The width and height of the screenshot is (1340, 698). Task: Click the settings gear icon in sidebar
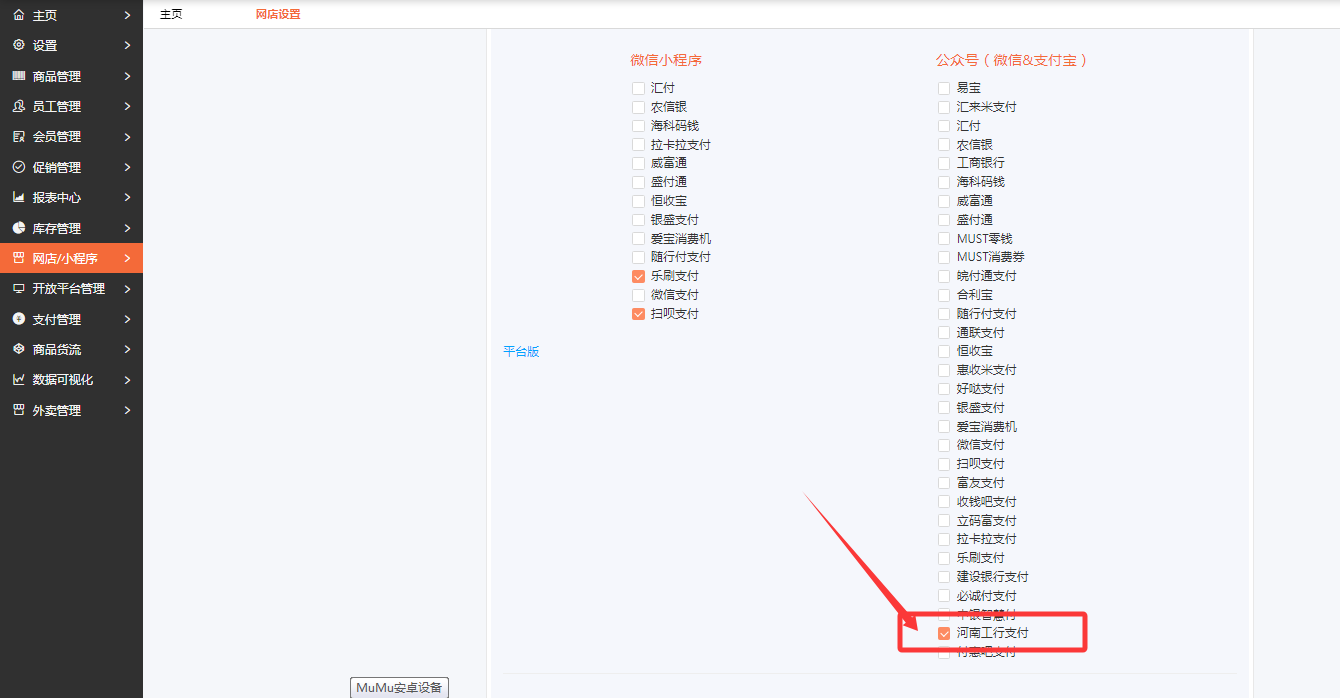tap(18, 45)
